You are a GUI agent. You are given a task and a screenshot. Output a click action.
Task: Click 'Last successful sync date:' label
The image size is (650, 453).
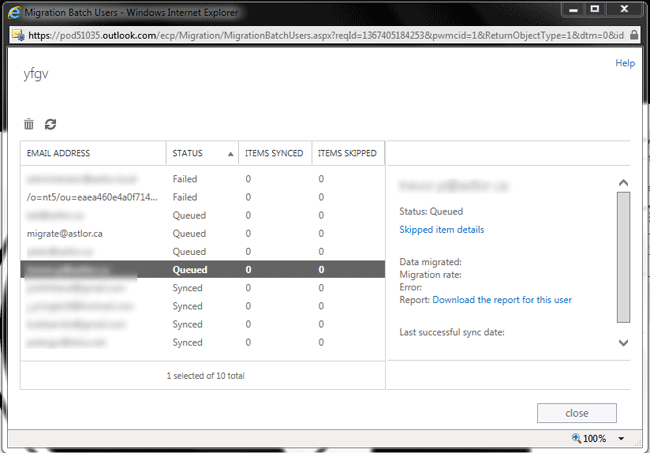[x=452, y=332]
